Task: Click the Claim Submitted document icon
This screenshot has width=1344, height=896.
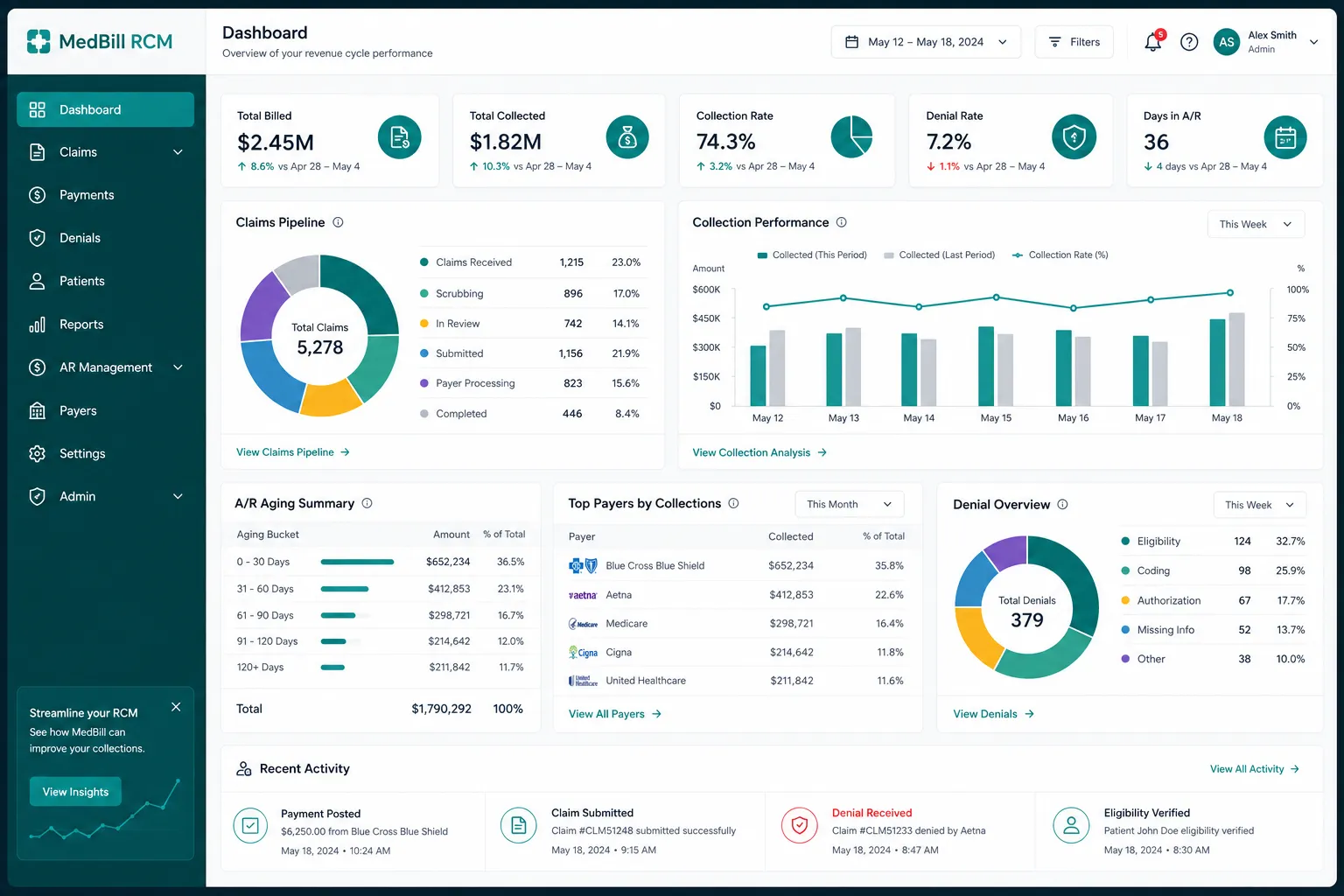Action: pos(518,825)
